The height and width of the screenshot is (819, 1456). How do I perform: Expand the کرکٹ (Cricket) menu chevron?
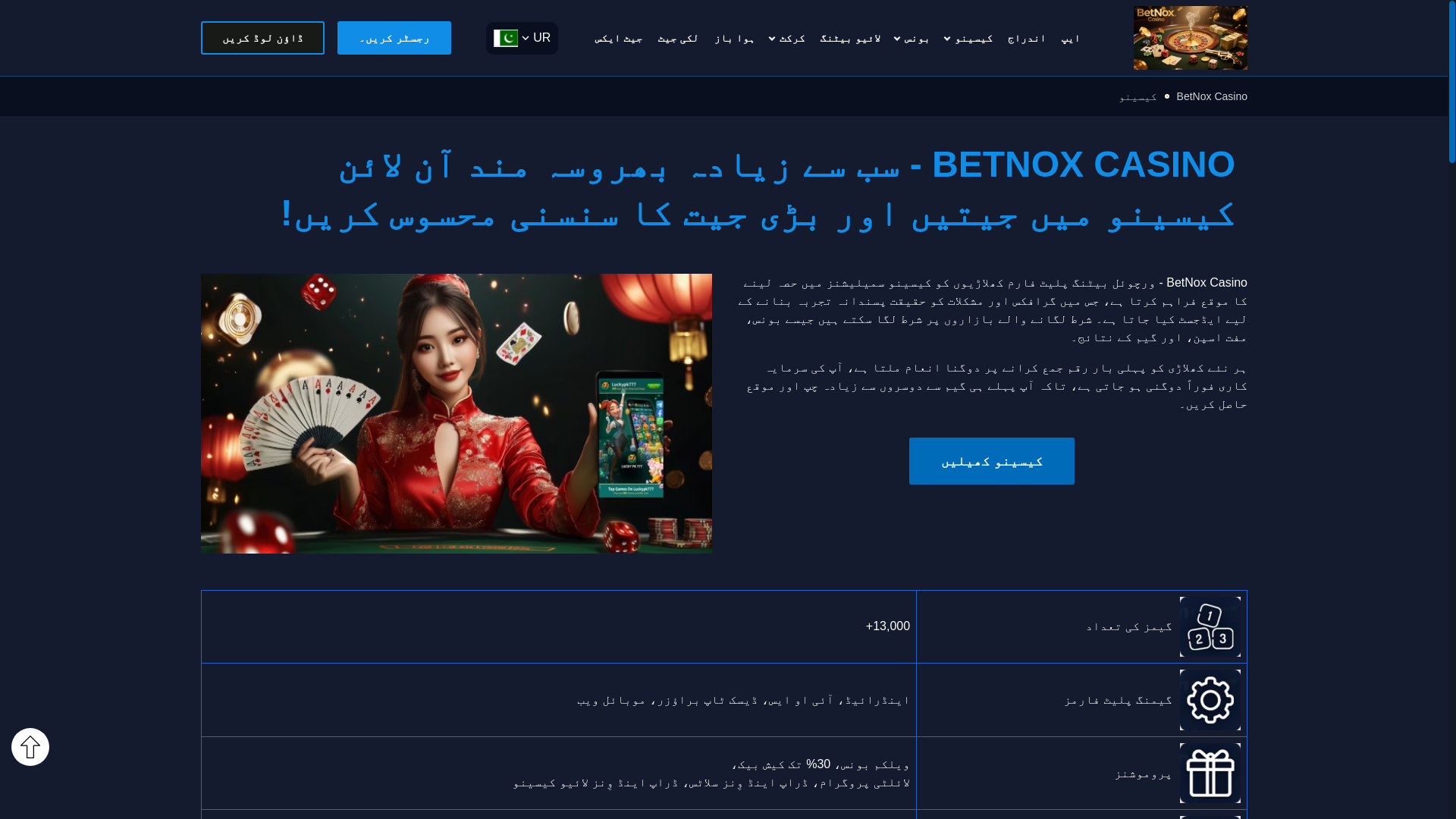click(772, 39)
